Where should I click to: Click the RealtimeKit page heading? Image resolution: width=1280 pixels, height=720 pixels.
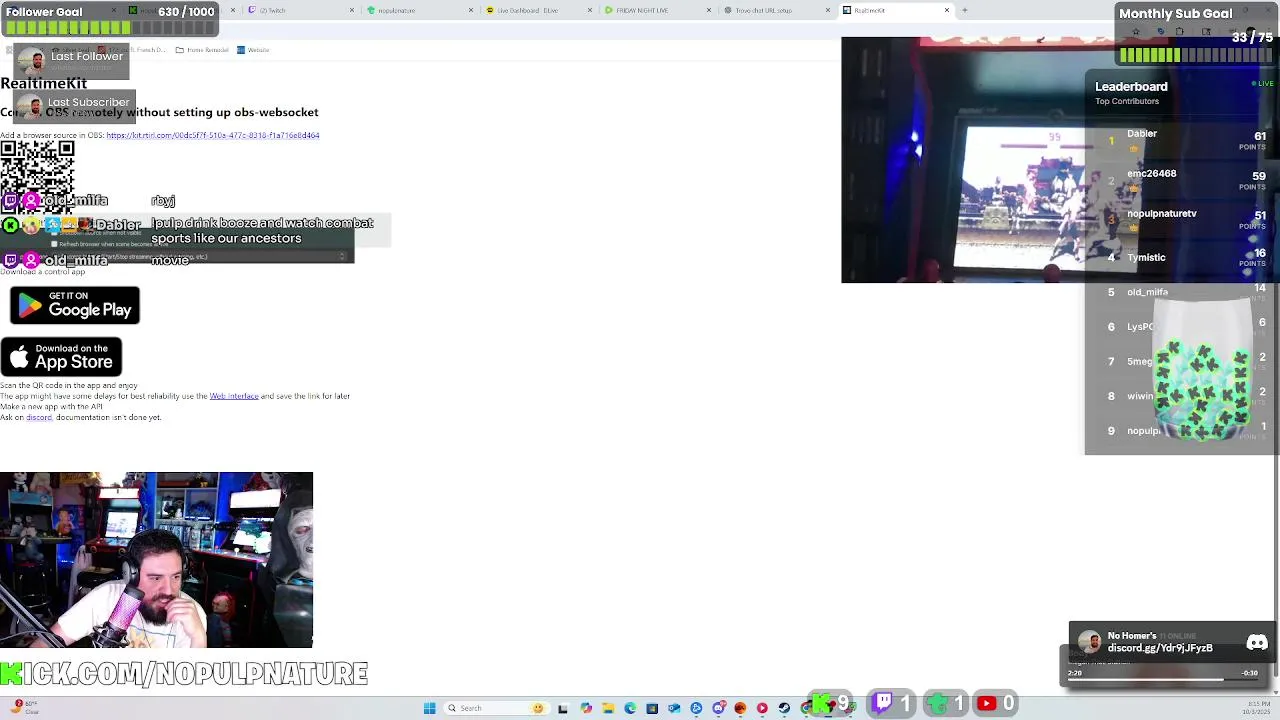coord(44,83)
